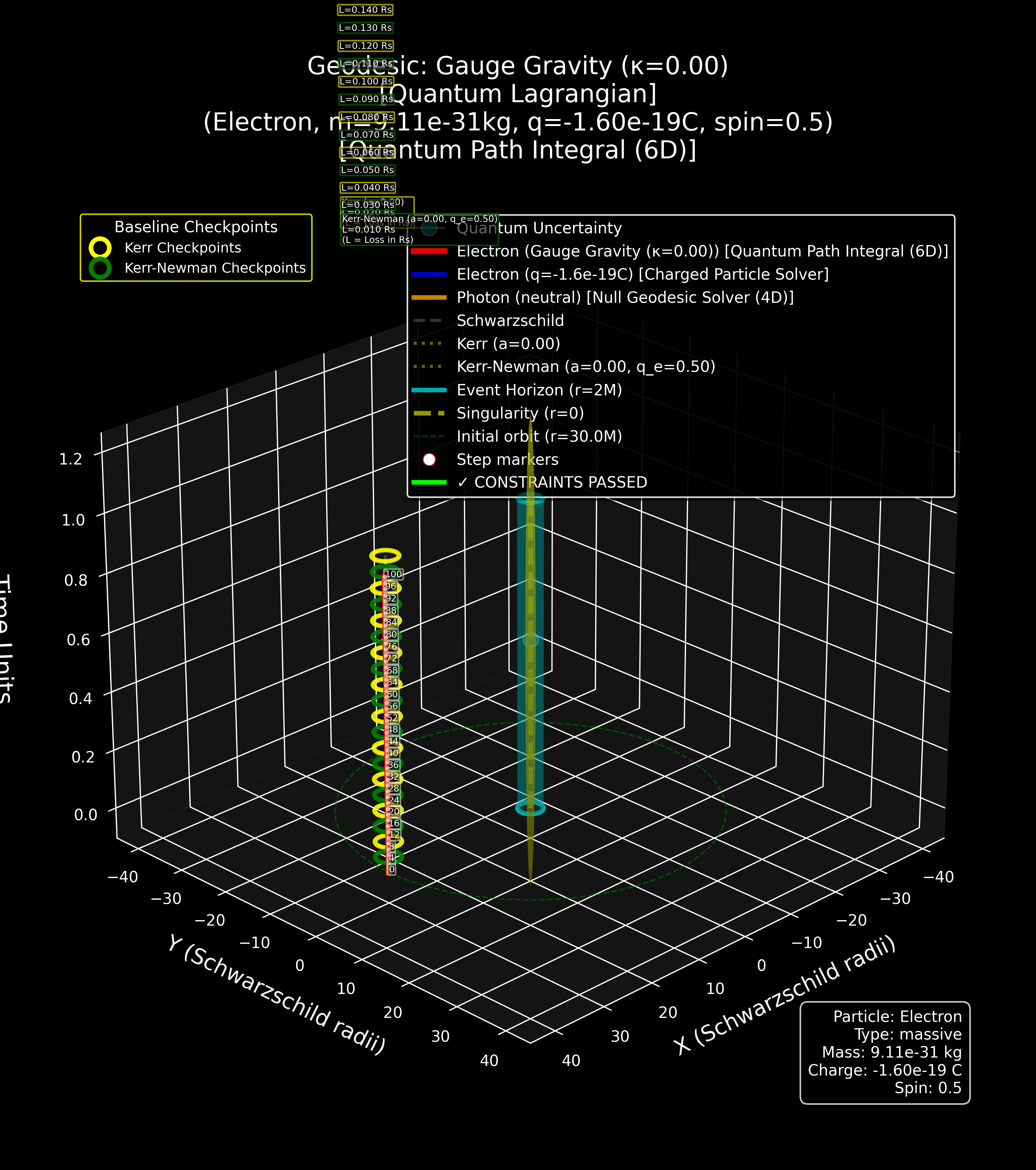Click the '✓ CONSTRAINTS PASSED' legend text

click(x=552, y=482)
